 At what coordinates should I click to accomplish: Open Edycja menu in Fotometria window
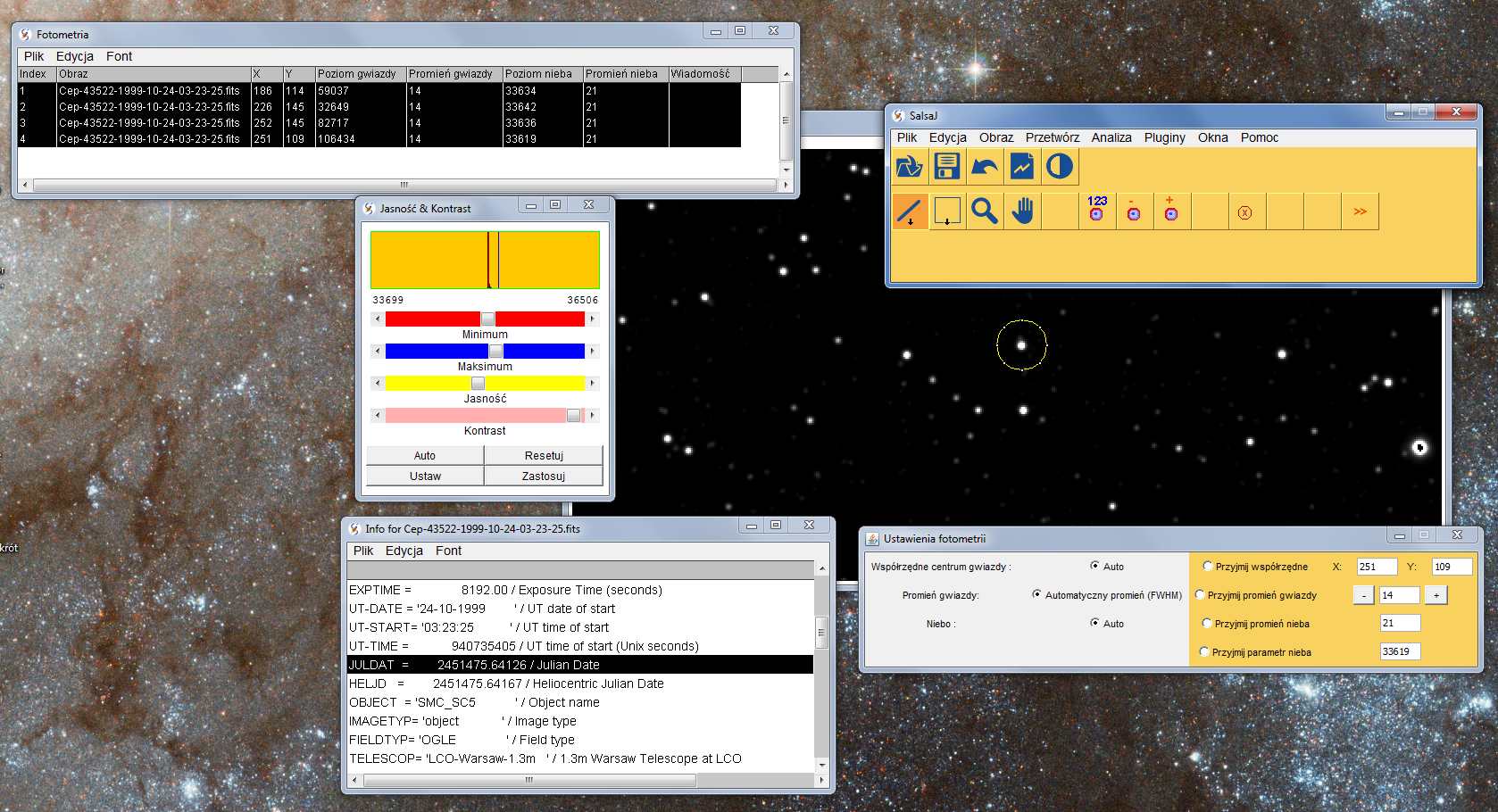point(74,56)
